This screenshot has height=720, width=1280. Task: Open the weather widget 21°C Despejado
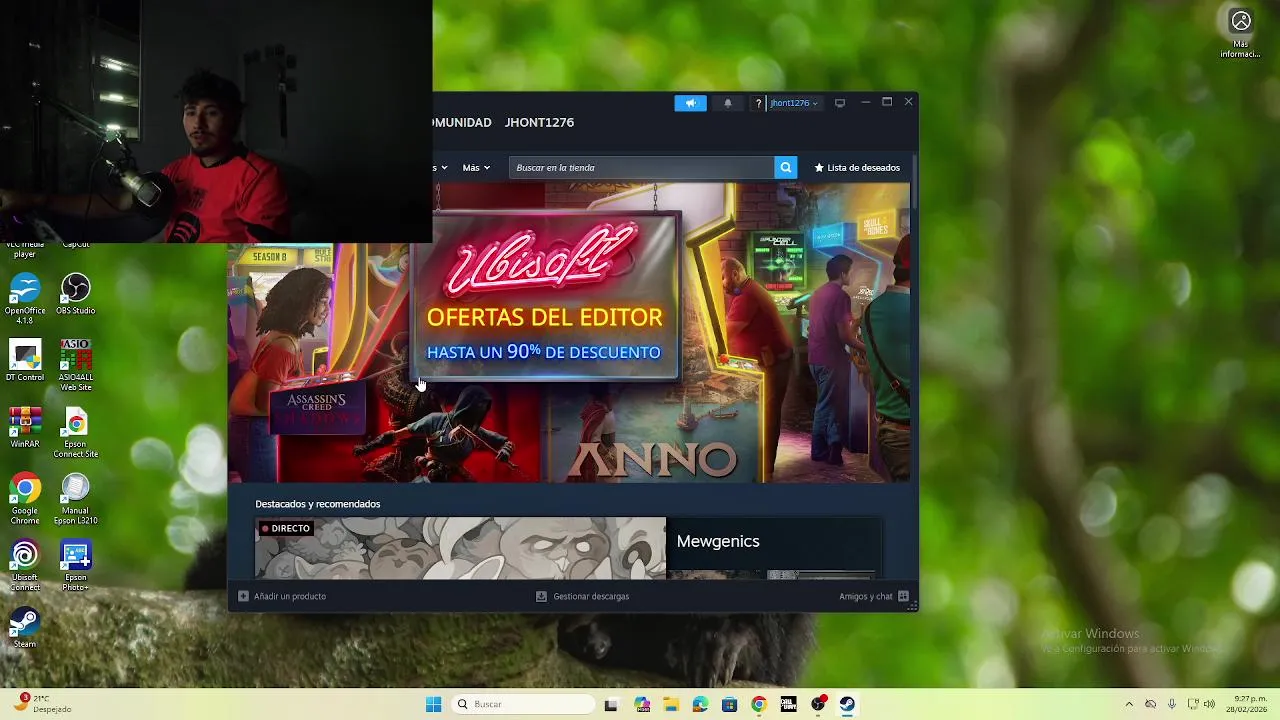point(43,704)
